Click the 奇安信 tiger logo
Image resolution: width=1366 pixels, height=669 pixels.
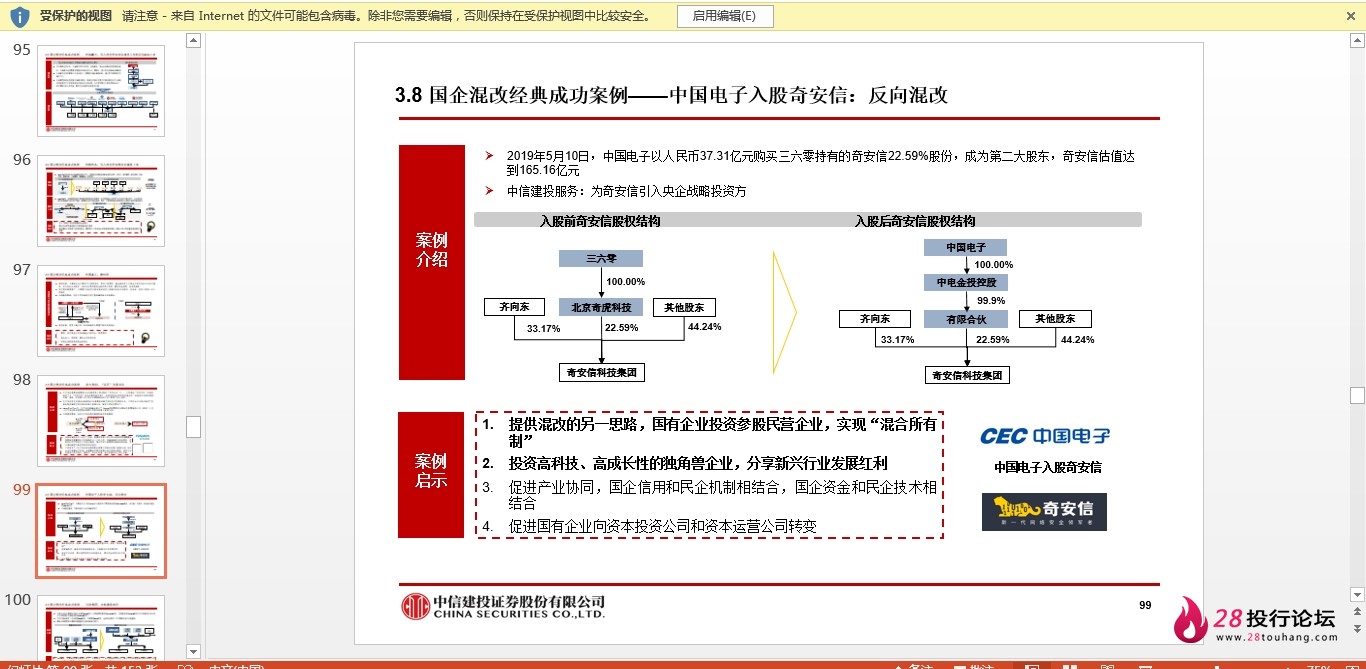1044,512
